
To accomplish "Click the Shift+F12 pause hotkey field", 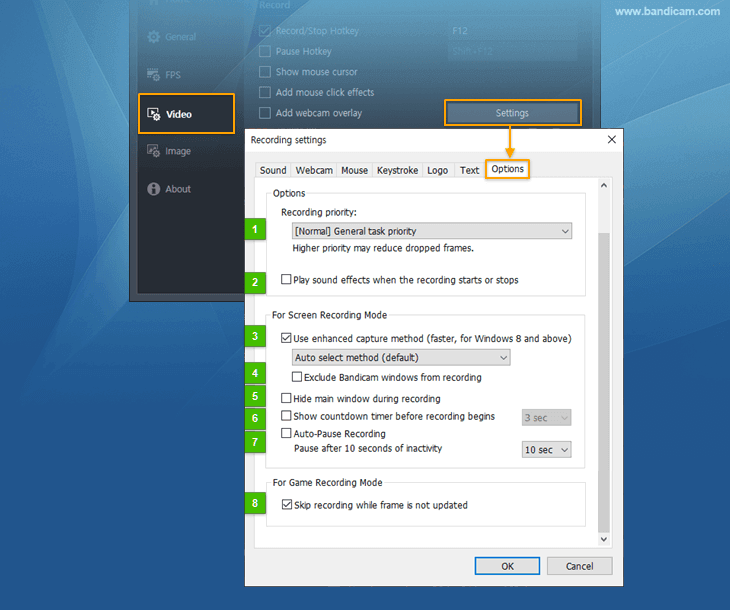I will tap(513, 51).
